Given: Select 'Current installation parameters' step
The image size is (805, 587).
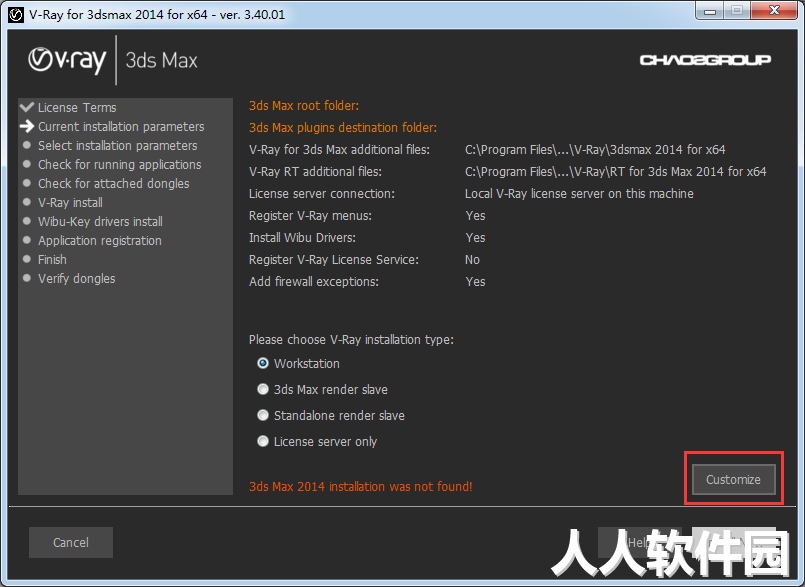Looking at the screenshot, I should click(121, 126).
